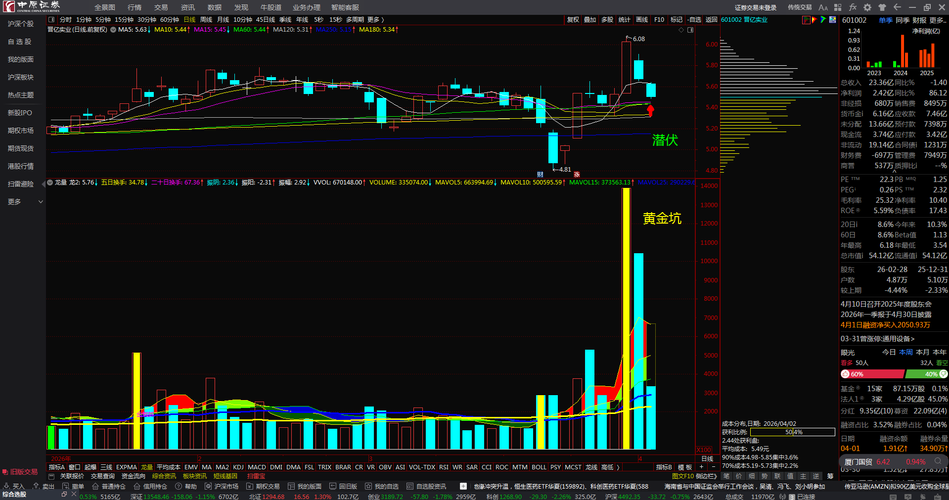Switch chart period to 月线
The image size is (949, 500).
coord(223,20)
